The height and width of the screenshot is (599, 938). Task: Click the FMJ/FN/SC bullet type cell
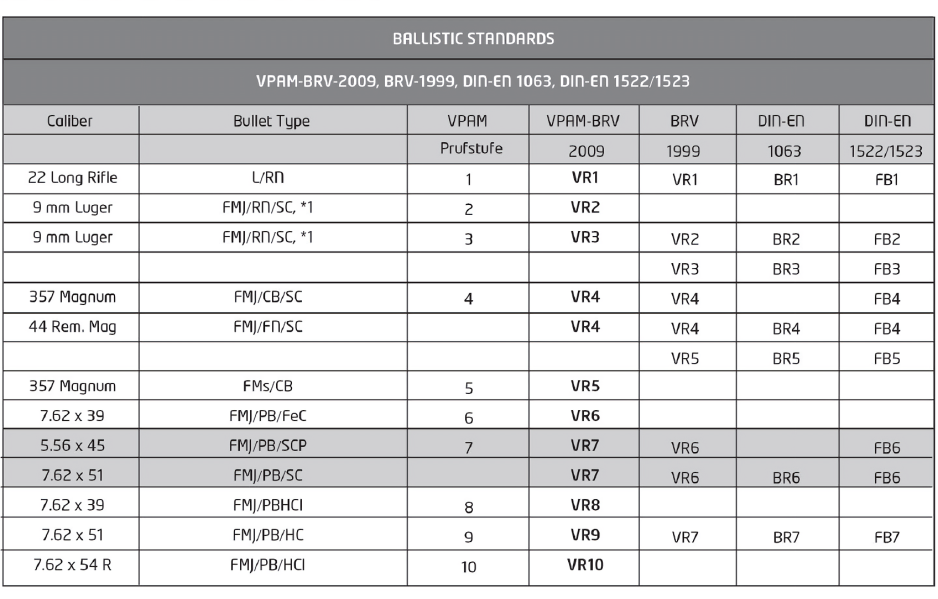(272, 328)
